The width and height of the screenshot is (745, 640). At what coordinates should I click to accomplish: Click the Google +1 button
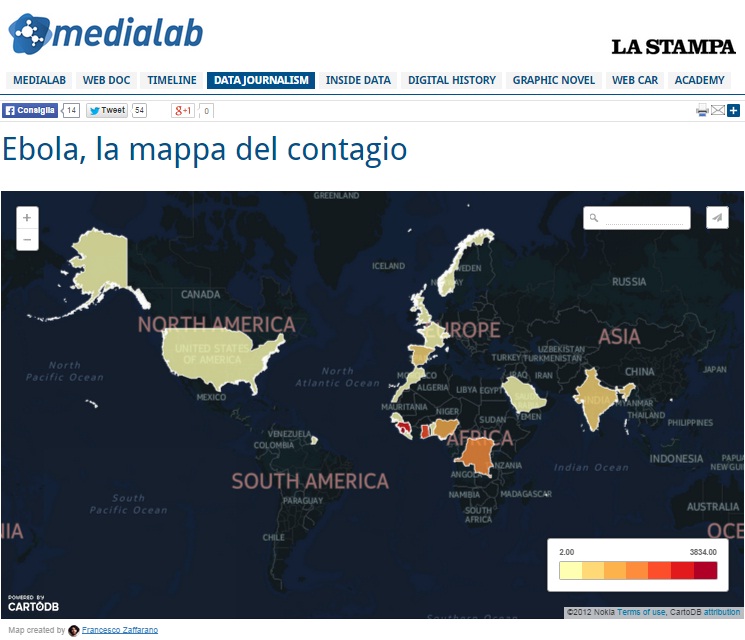point(183,111)
